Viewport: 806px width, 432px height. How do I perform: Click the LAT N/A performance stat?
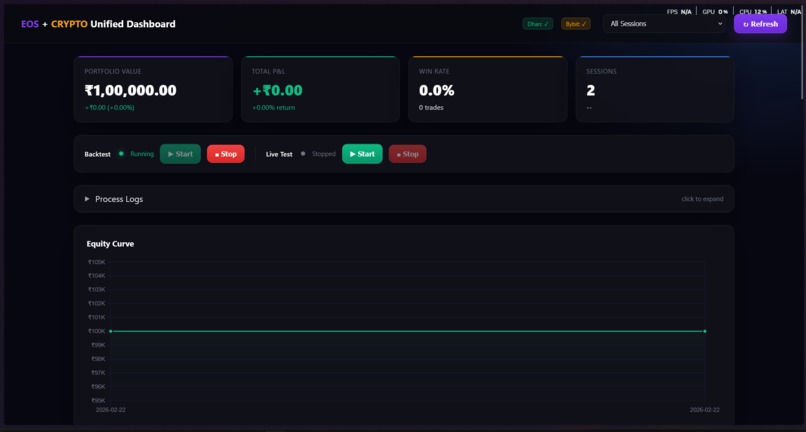789,11
